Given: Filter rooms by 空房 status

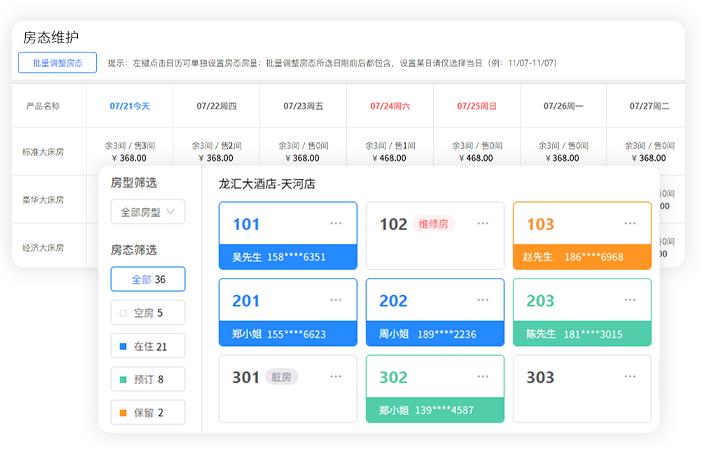Looking at the screenshot, I should pos(148,313).
